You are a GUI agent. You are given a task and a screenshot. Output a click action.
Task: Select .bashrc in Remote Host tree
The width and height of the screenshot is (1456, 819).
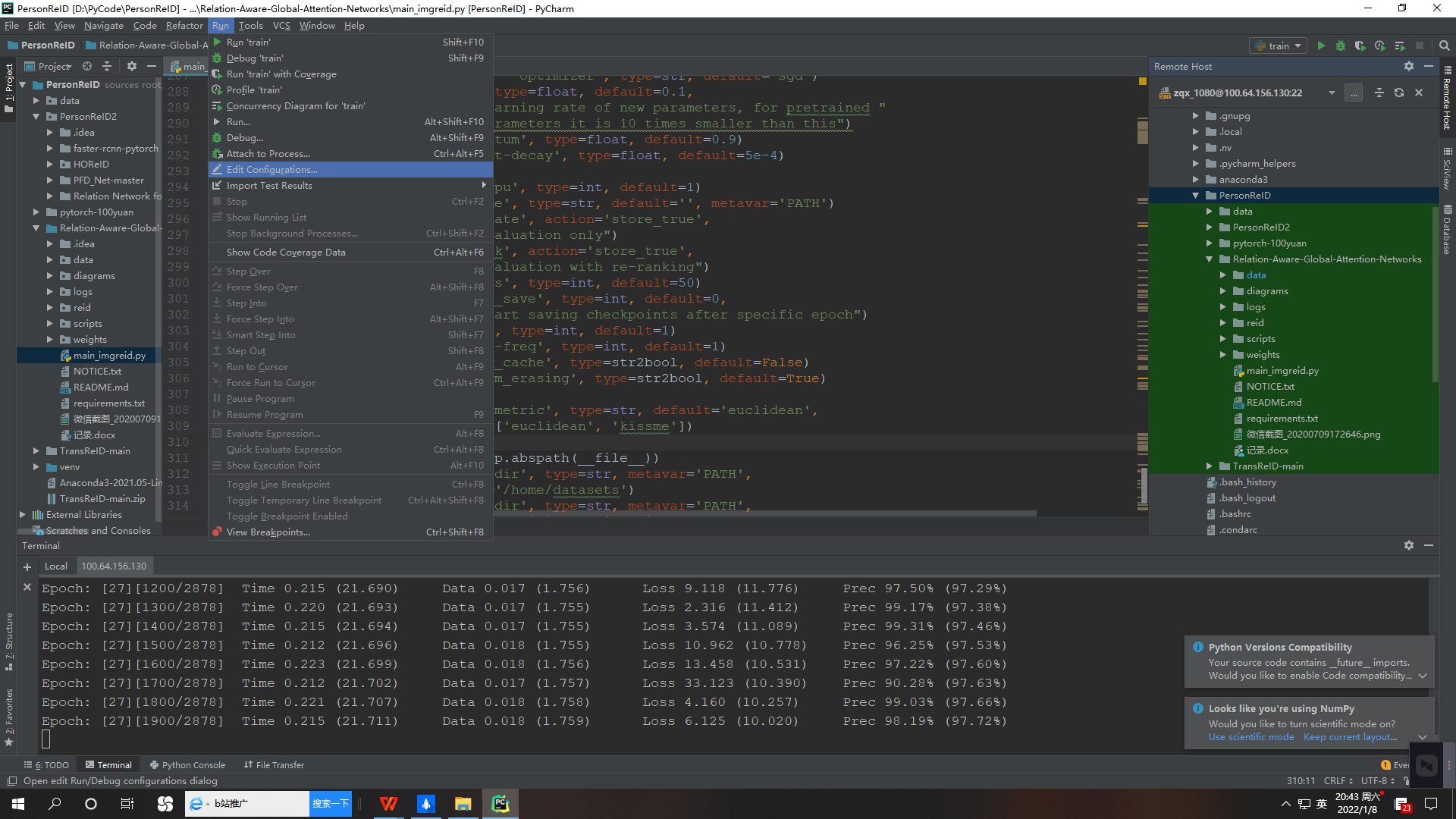click(x=1235, y=514)
